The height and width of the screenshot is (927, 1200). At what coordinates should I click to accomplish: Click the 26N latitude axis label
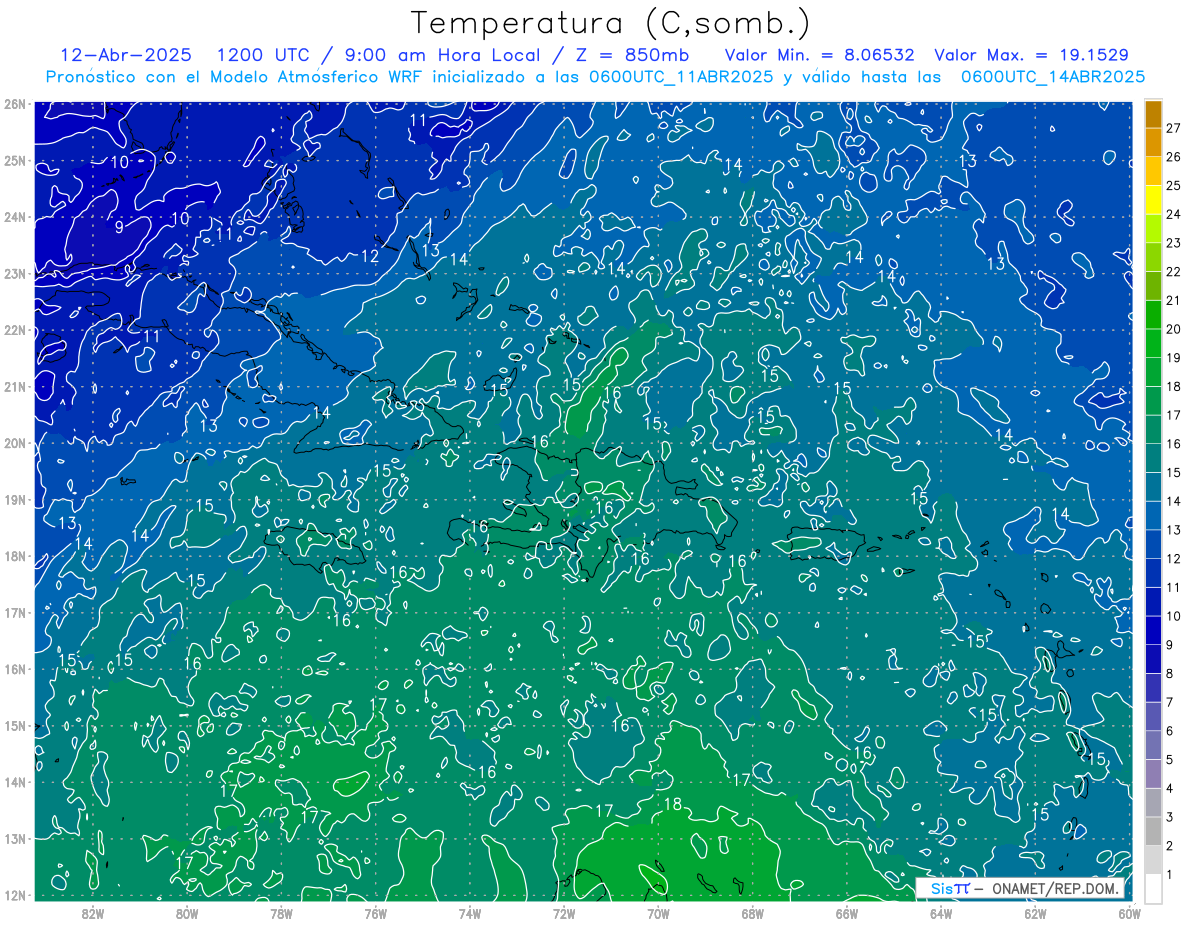(x=15, y=104)
